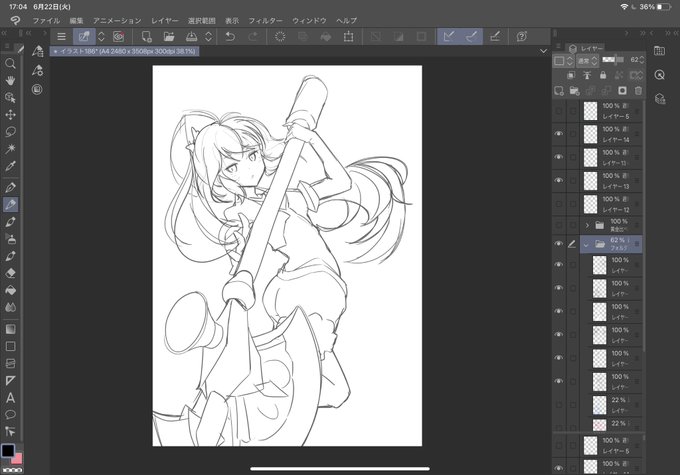The height and width of the screenshot is (475, 680).
Task: Click the Clip Studio logo icon
Action: point(15,20)
